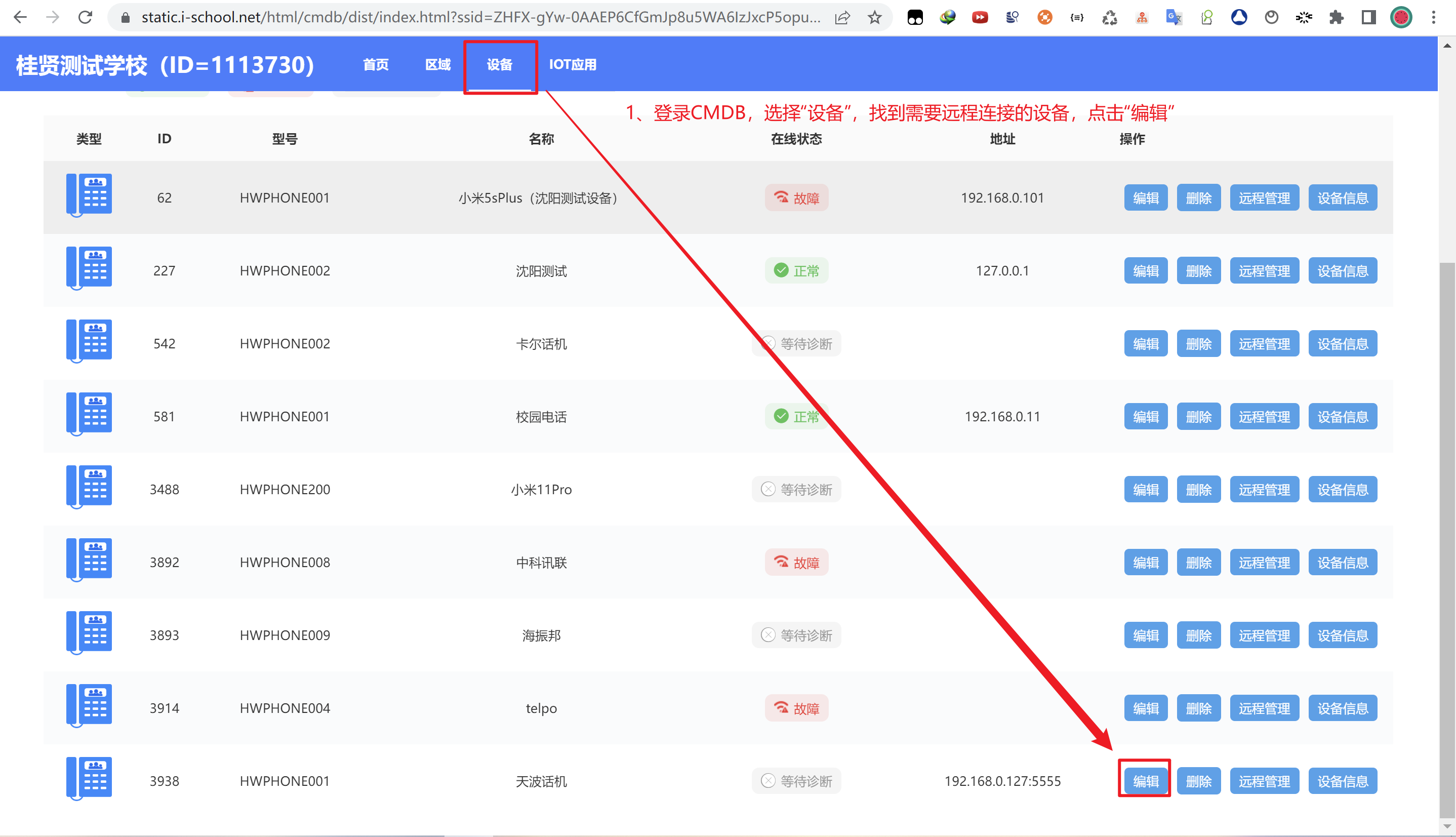
Task: Click the phone icon for device 3892
Action: 89,561
